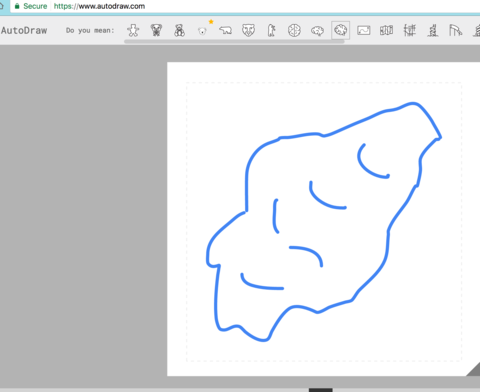Pick the fence-like scribble suggestion icon
This screenshot has height=392, width=480.
tap(410, 30)
